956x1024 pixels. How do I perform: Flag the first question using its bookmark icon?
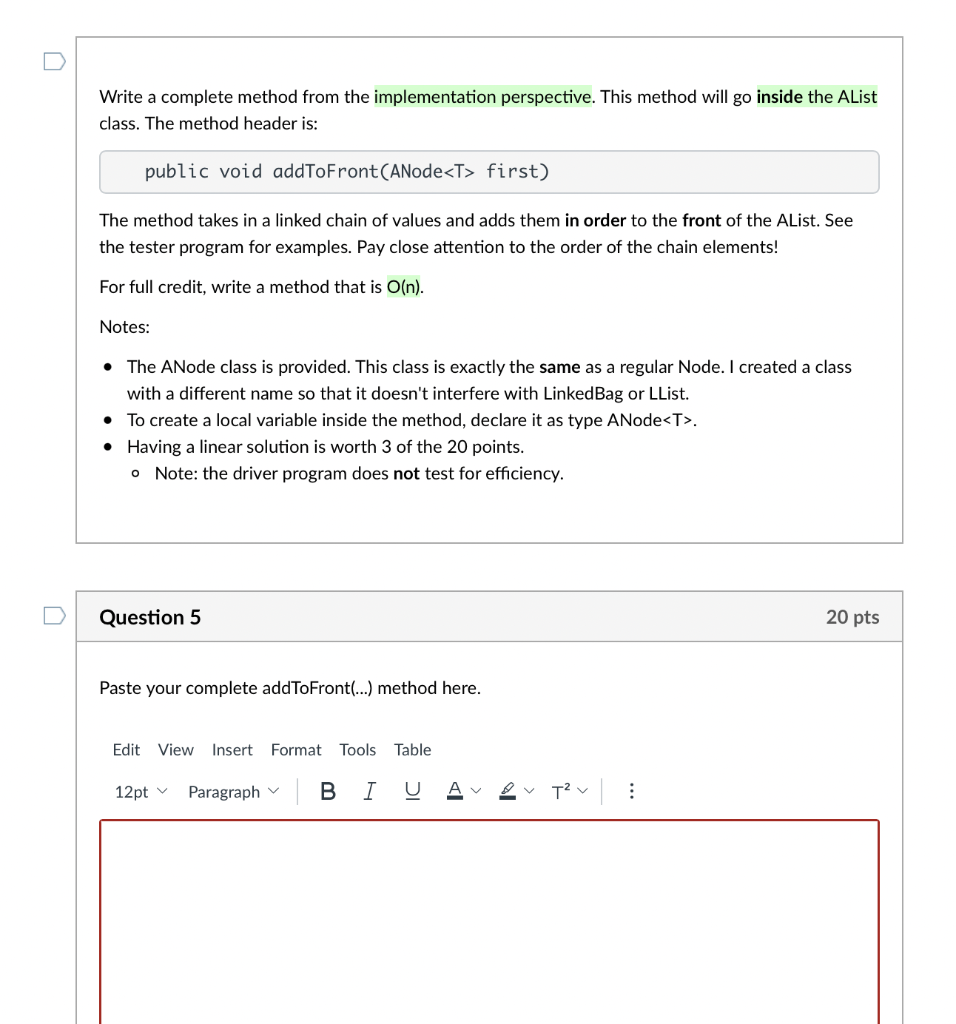coord(55,61)
